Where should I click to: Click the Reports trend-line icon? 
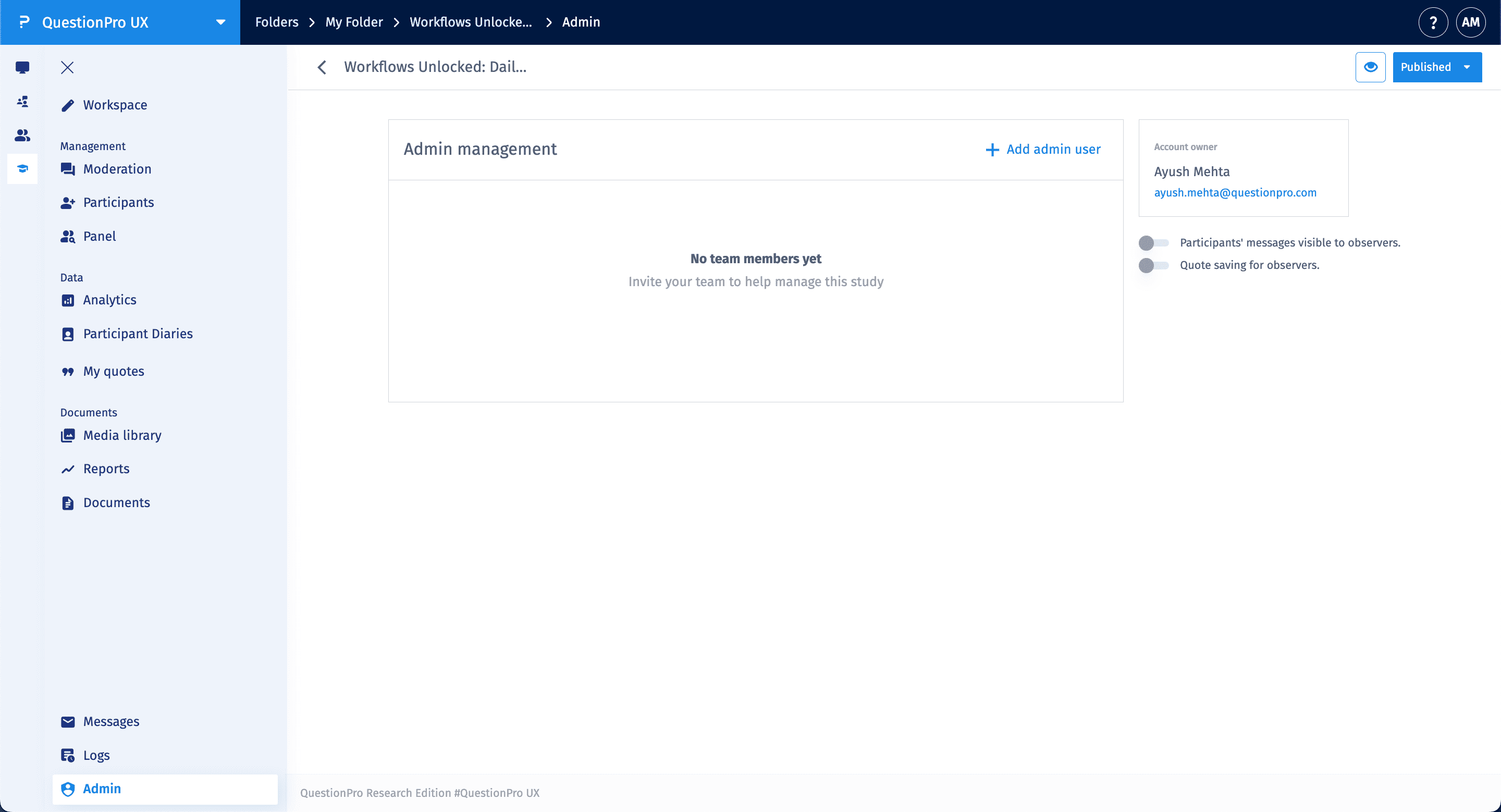pos(68,469)
